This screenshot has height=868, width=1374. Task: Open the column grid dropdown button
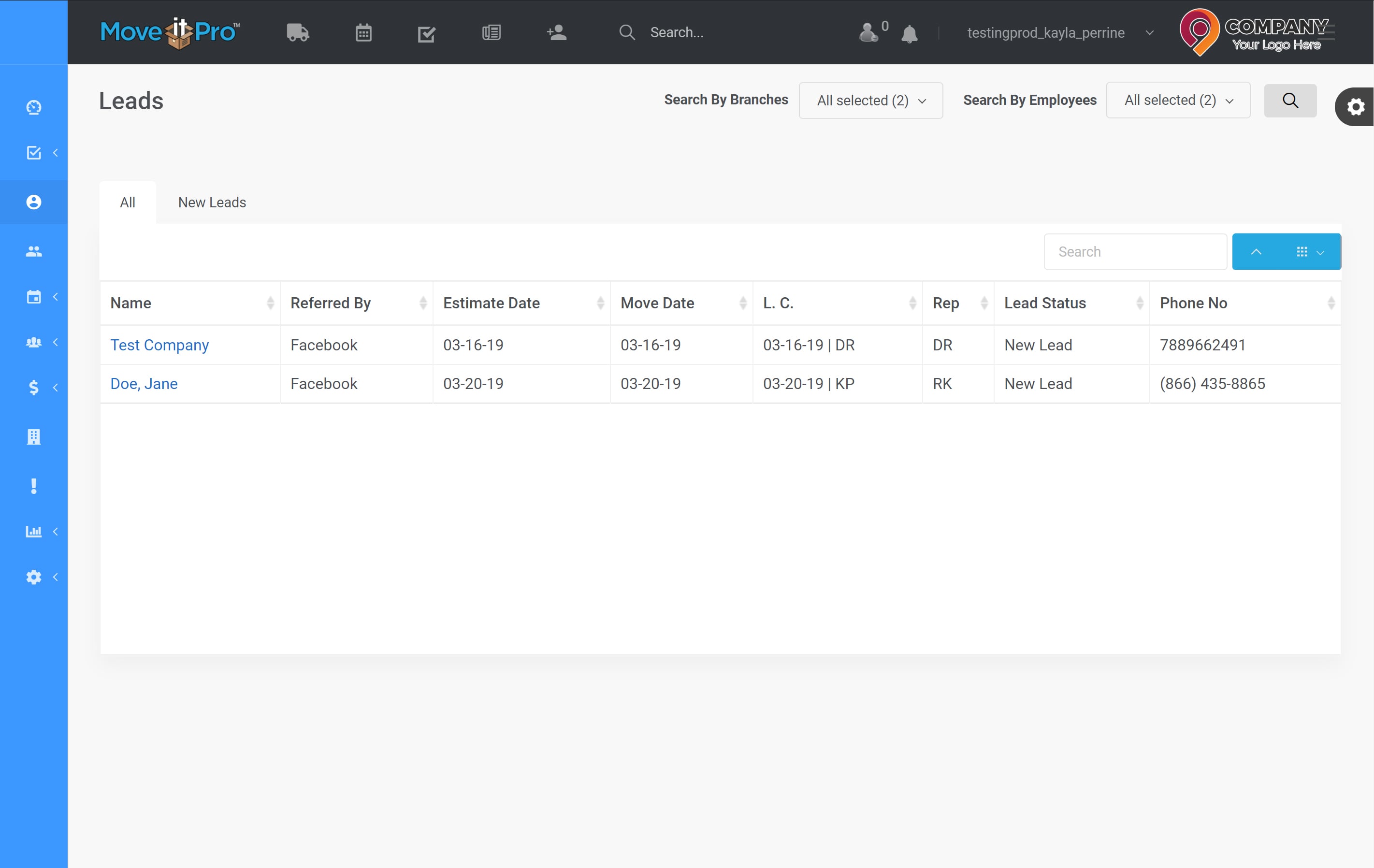click(1310, 252)
